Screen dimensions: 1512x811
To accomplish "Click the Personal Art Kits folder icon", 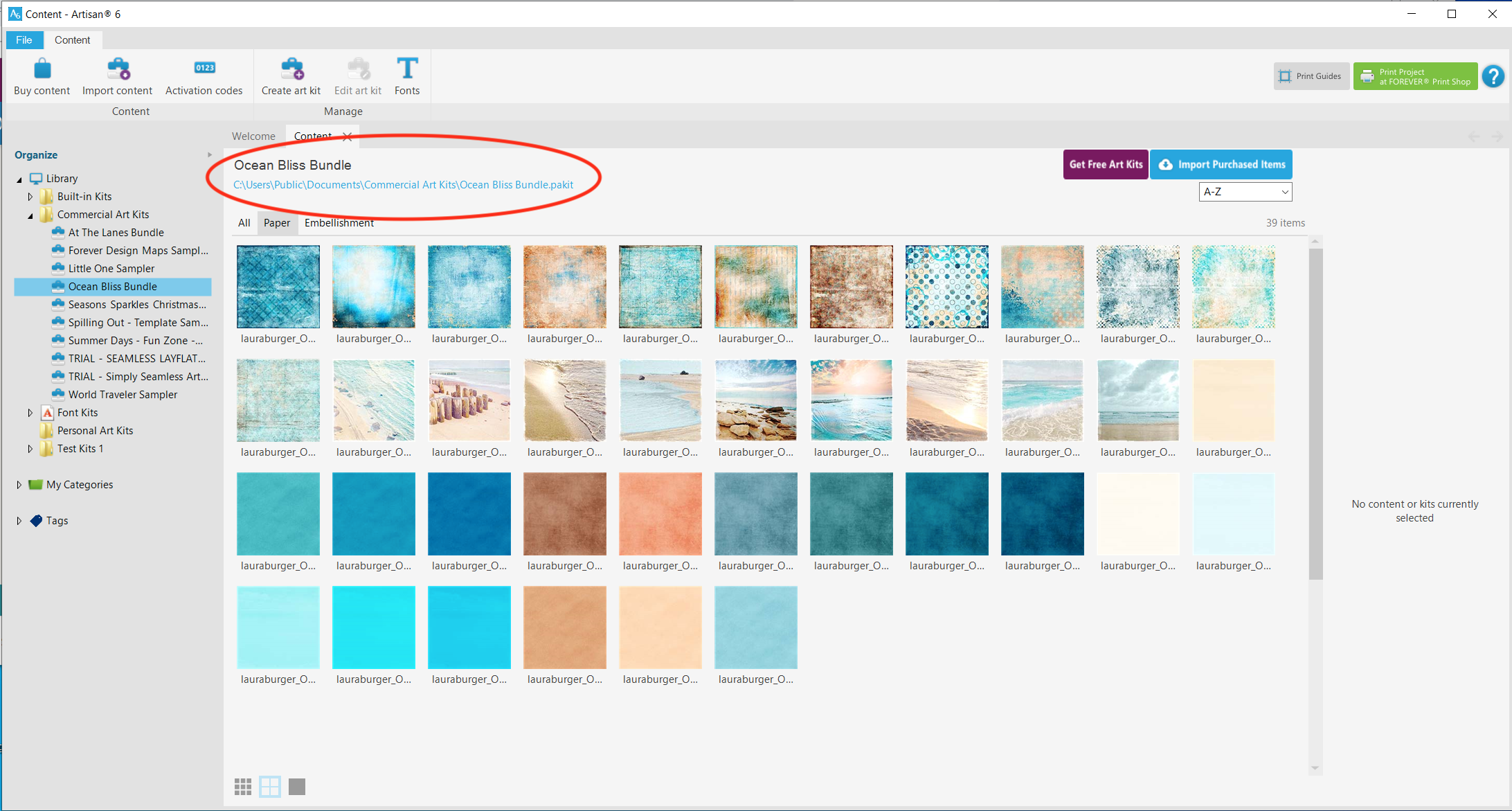I will 47,431.
